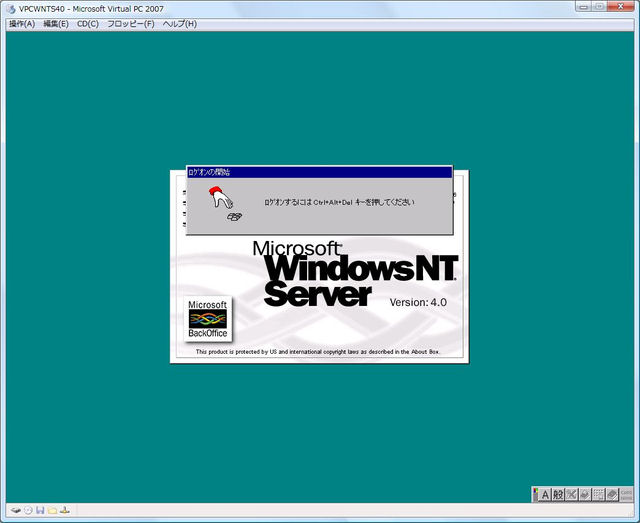This screenshot has height=523, width=640.
Task: Click the IME CAPS/KANA indicator
Action: click(x=626, y=495)
